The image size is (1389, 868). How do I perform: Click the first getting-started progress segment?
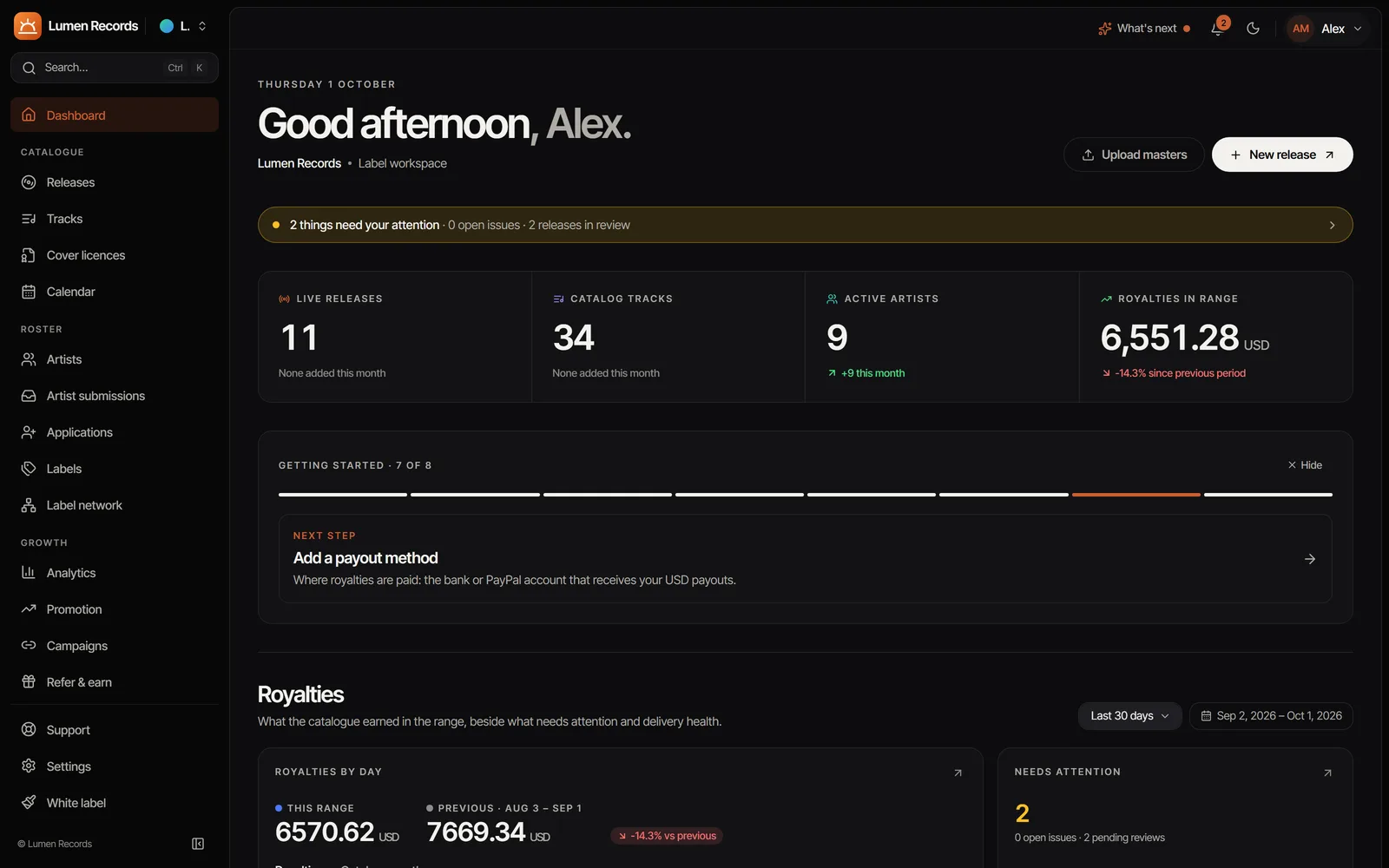(343, 495)
